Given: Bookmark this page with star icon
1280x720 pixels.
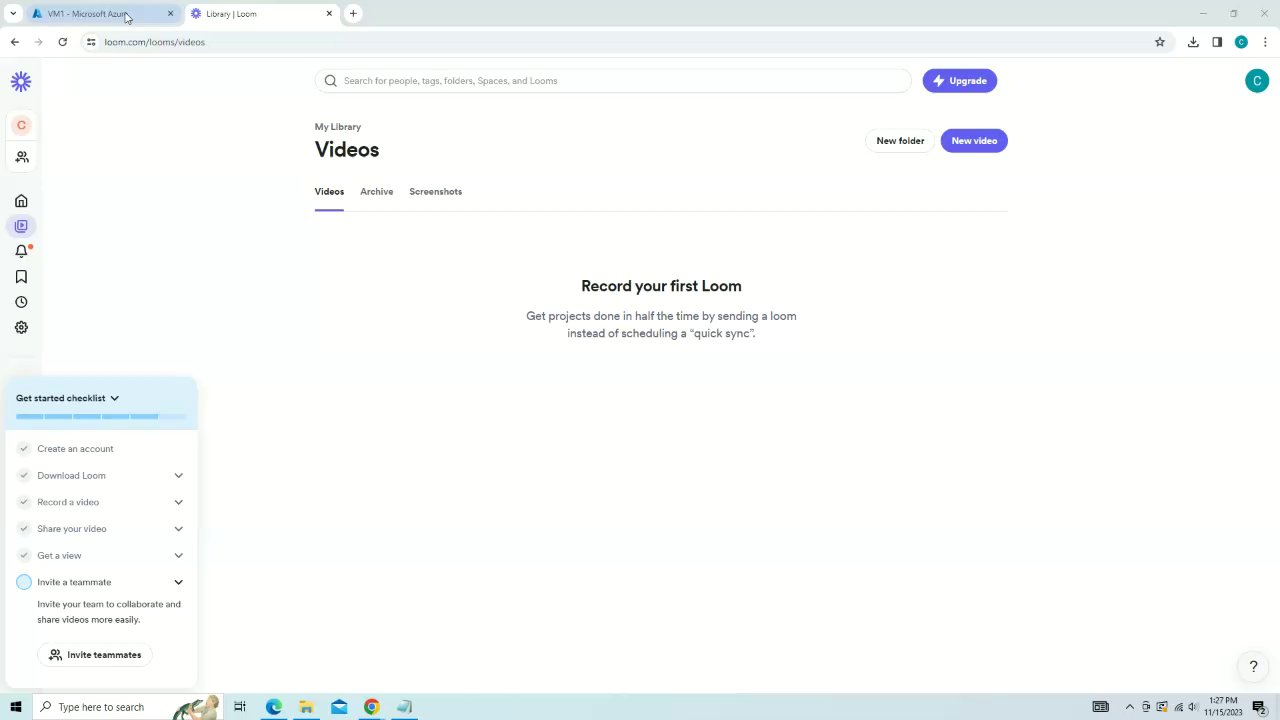Looking at the screenshot, I should point(1160,42).
